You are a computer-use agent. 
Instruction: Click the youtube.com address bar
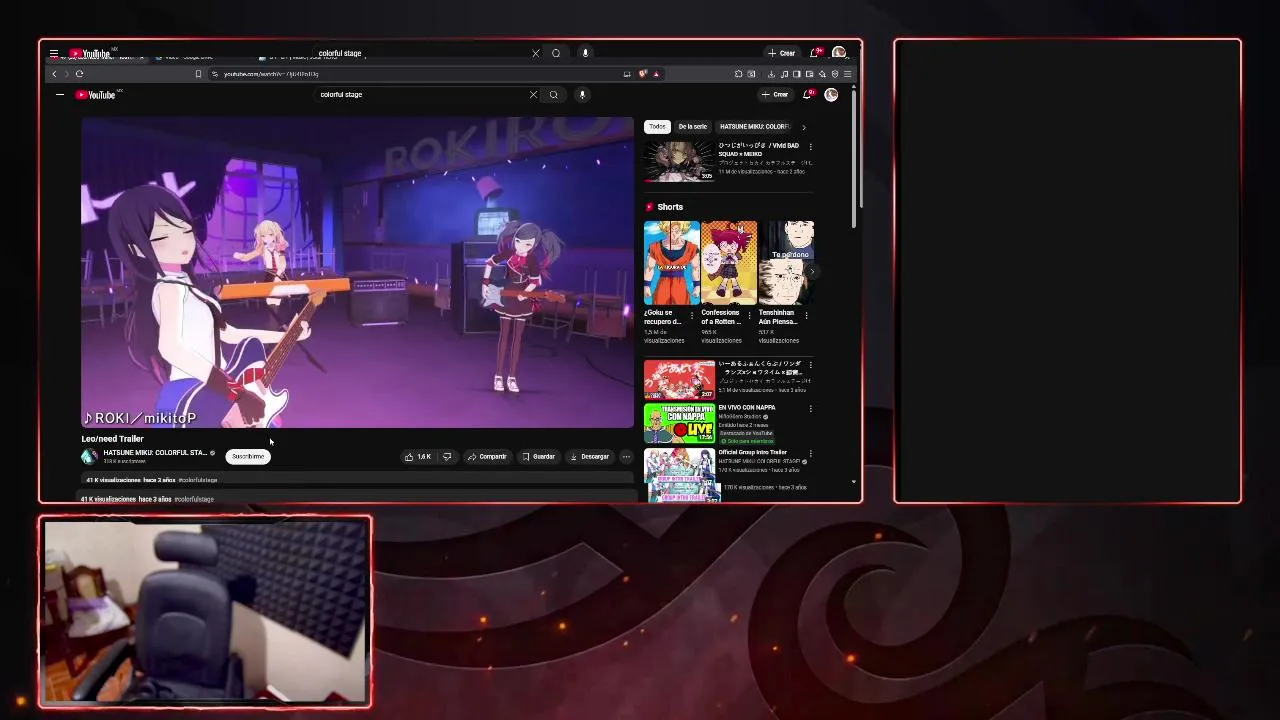point(415,74)
